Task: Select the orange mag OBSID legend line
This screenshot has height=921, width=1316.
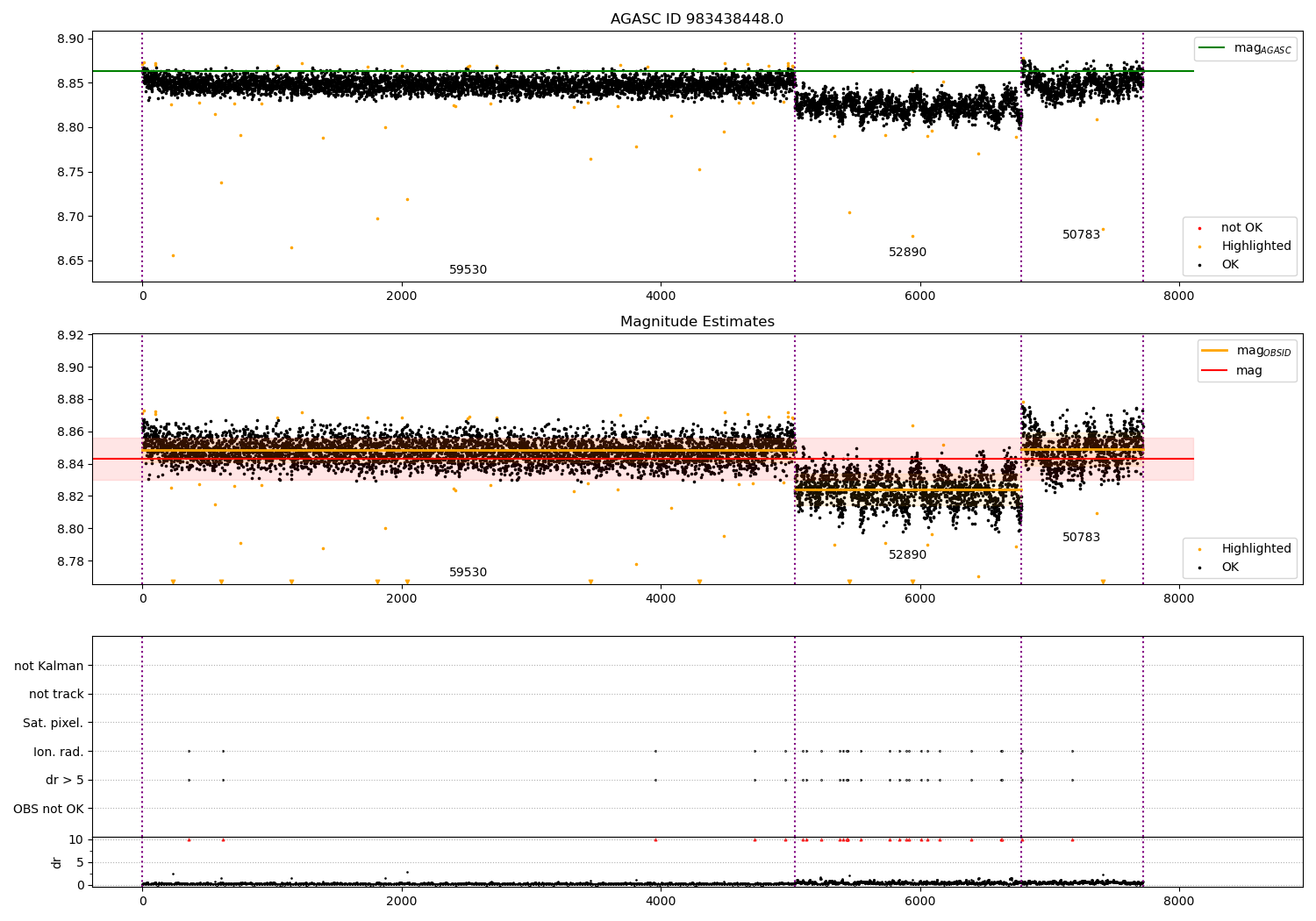Action: point(1214,351)
